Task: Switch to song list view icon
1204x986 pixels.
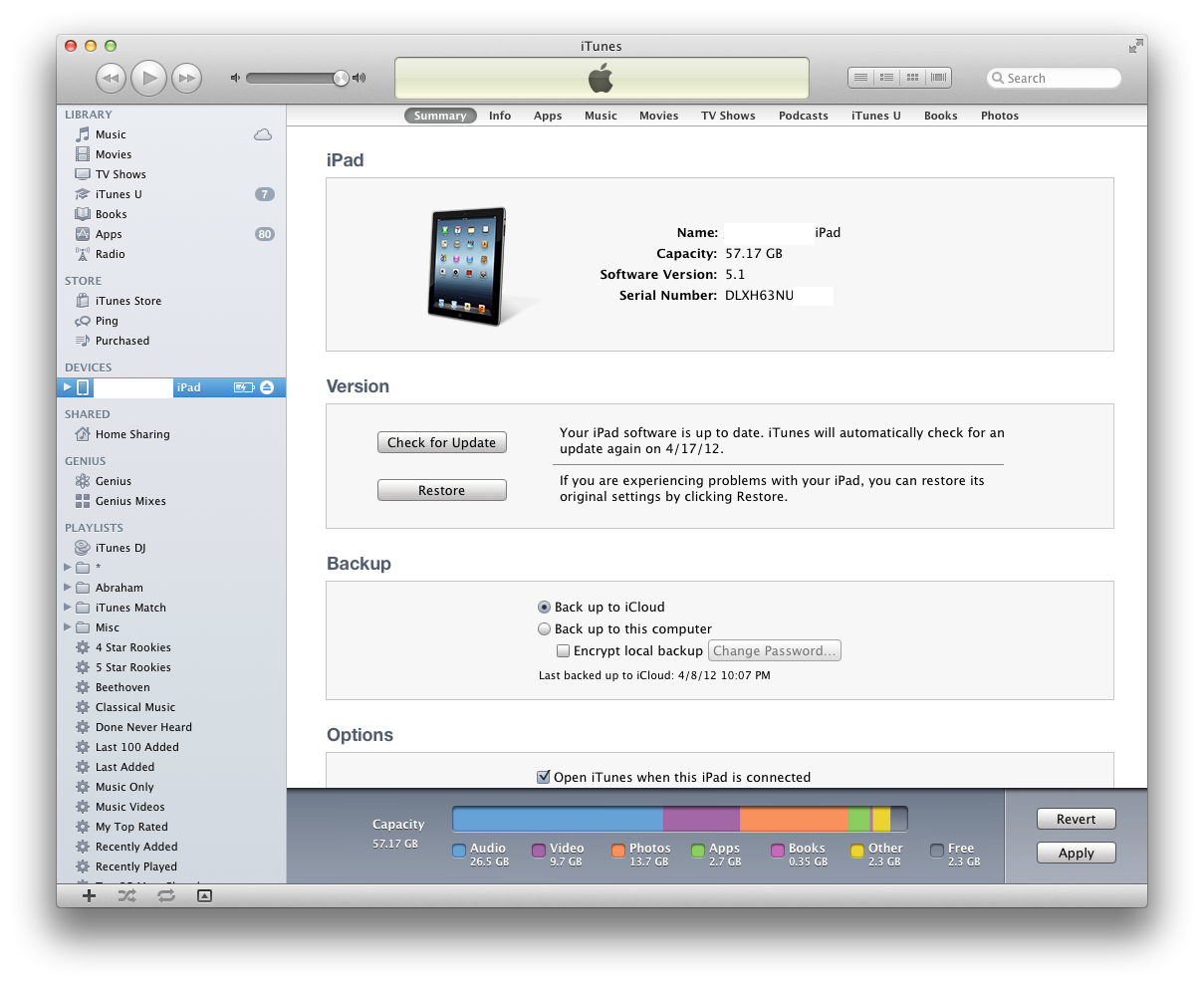Action: coord(861,78)
